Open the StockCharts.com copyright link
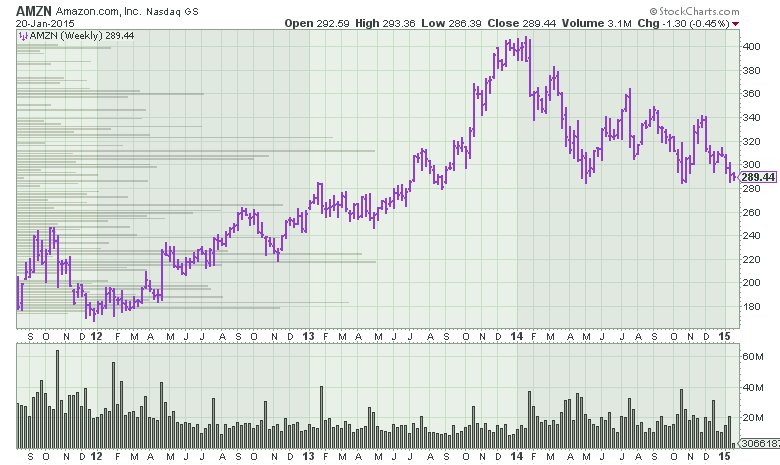The width and height of the screenshot is (780, 465). coord(694,11)
